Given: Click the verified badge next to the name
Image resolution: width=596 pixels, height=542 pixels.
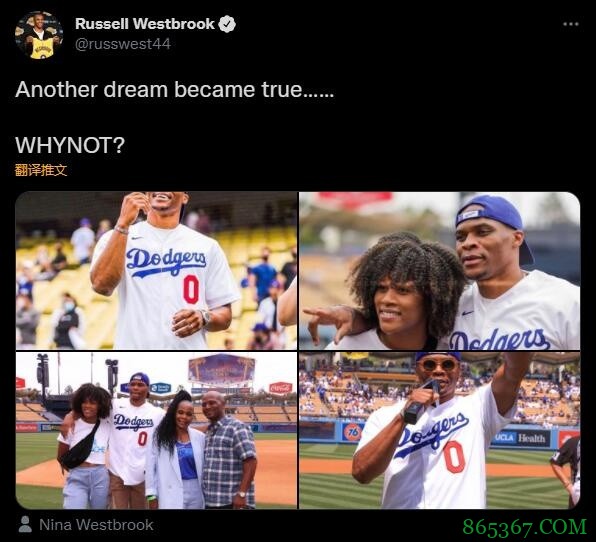Looking at the screenshot, I should coord(227,24).
